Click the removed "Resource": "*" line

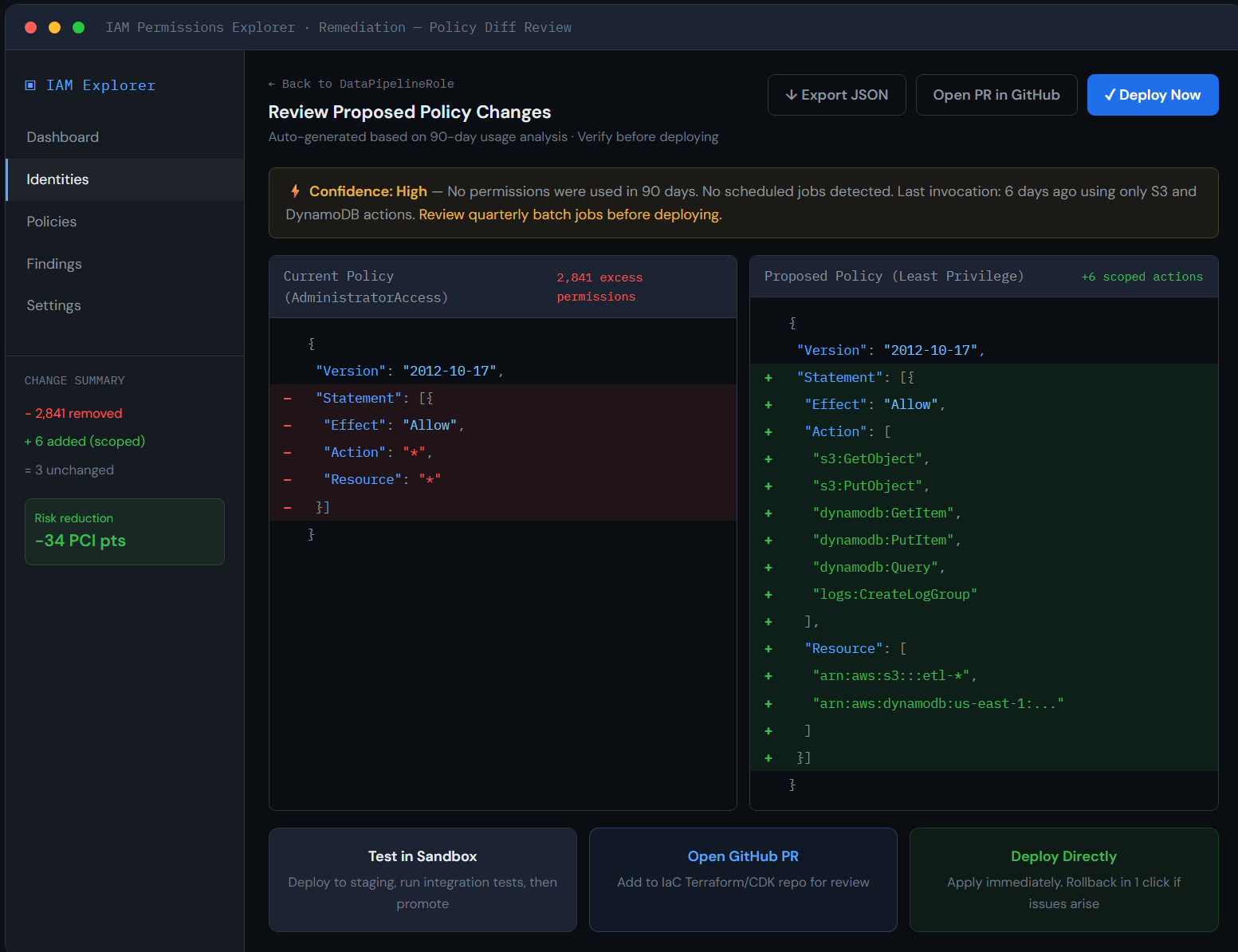(503, 479)
